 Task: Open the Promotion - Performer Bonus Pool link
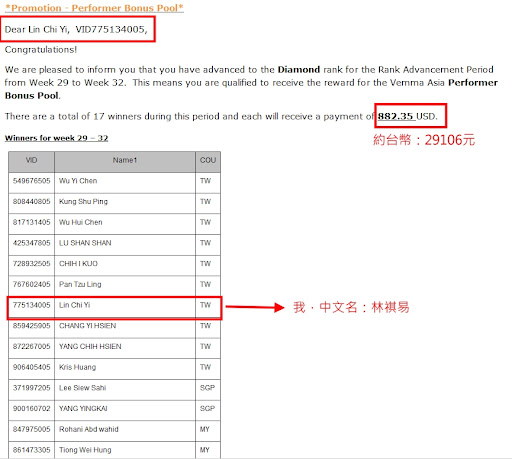94,8
